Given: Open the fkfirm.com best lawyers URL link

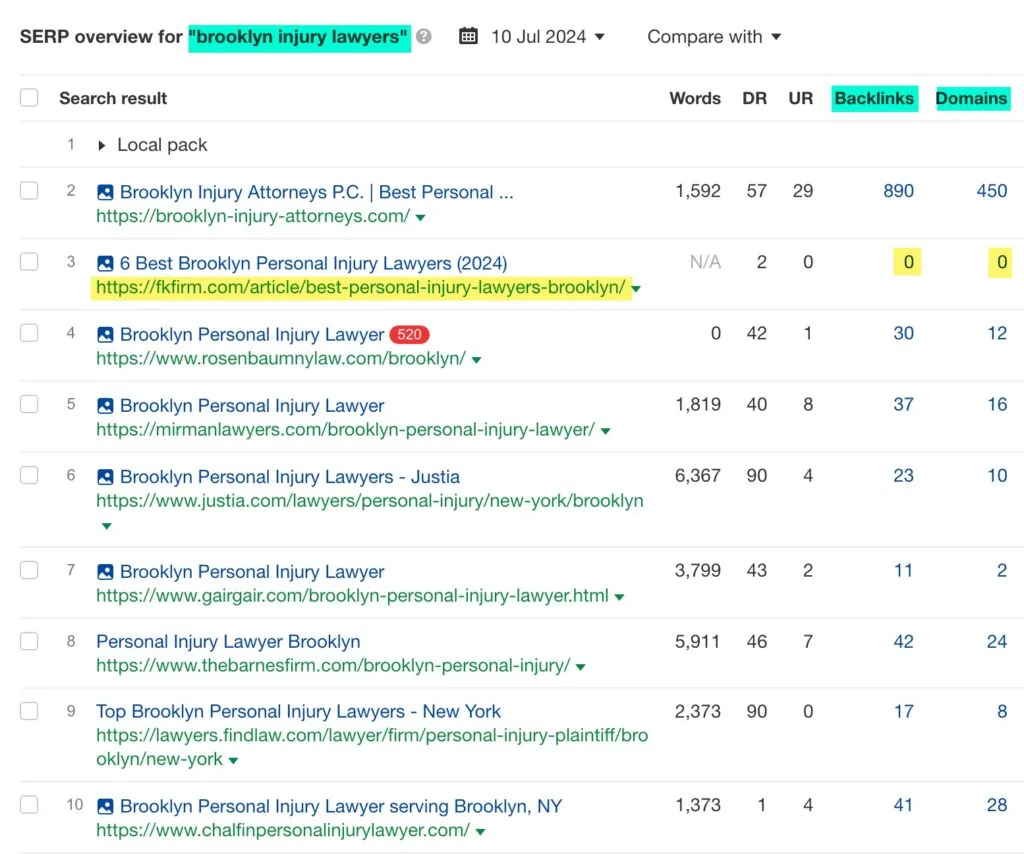Looking at the screenshot, I should tap(360, 288).
